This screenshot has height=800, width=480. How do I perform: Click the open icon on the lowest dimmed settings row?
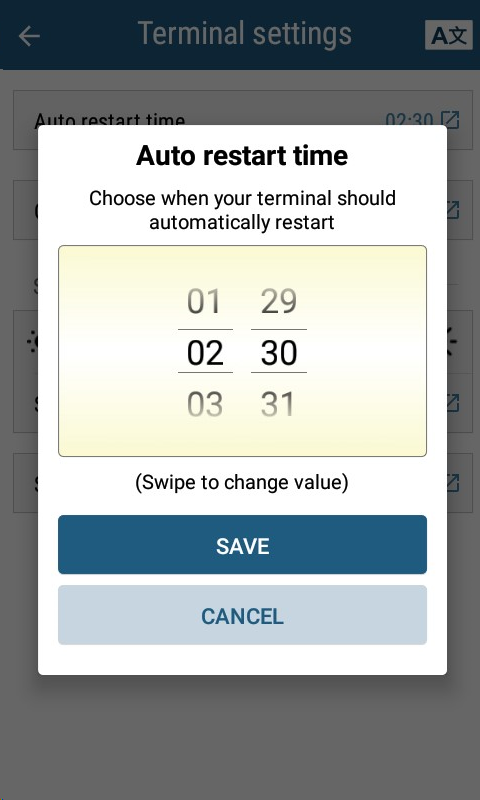pos(453,482)
